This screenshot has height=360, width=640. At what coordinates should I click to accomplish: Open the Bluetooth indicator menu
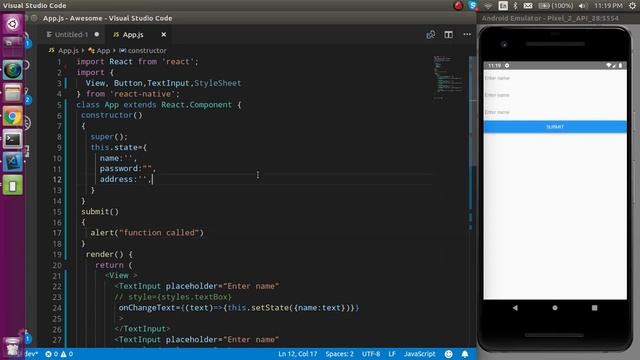click(x=516, y=6)
